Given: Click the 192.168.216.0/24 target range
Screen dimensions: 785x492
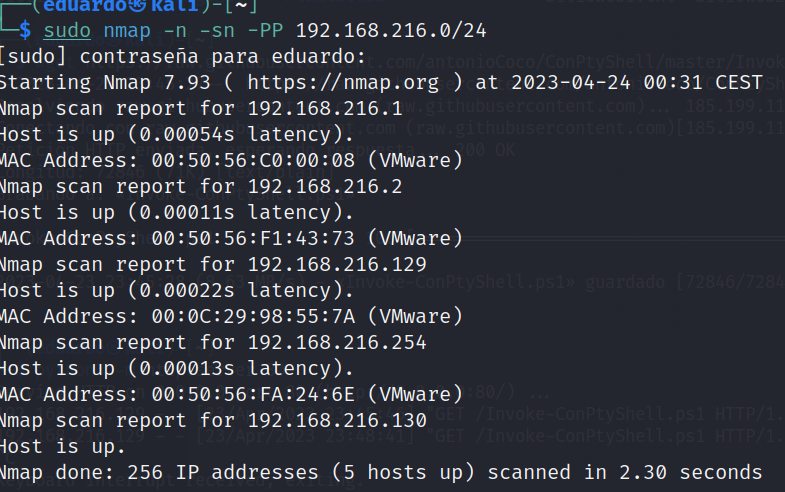Looking at the screenshot, I should pos(391,31).
